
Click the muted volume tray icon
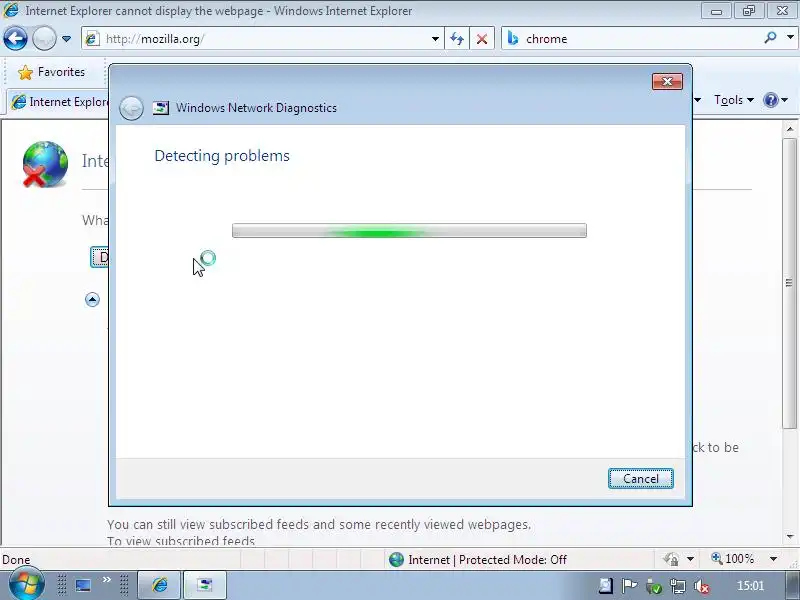coord(702,586)
